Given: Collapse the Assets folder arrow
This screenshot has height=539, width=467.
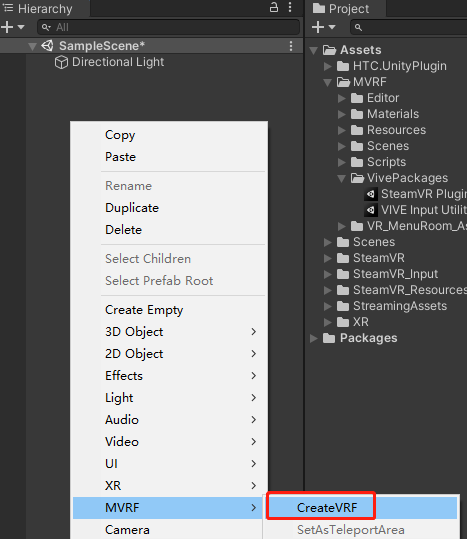Looking at the screenshot, I should pyautogui.click(x=313, y=51).
